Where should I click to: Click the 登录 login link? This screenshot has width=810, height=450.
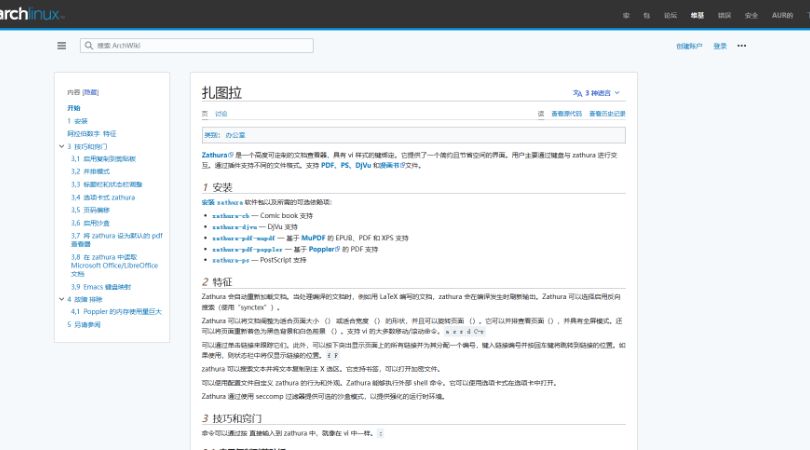[x=720, y=46]
